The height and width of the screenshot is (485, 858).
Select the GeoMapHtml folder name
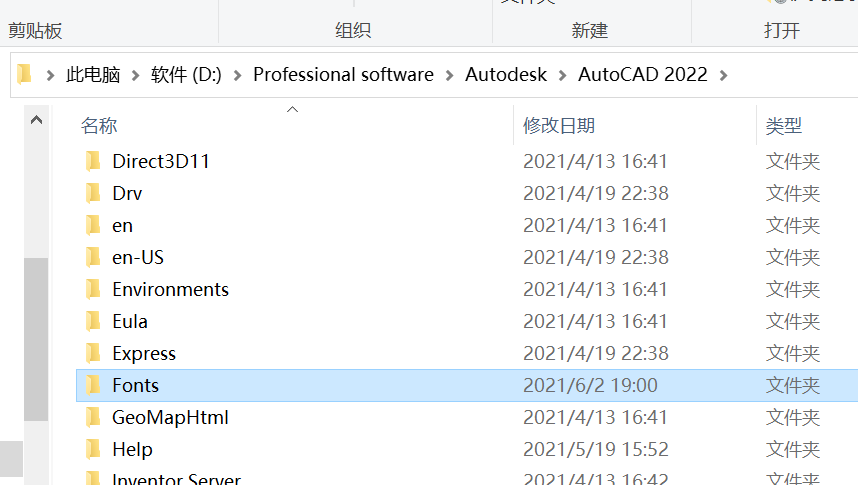tap(170, 418)
